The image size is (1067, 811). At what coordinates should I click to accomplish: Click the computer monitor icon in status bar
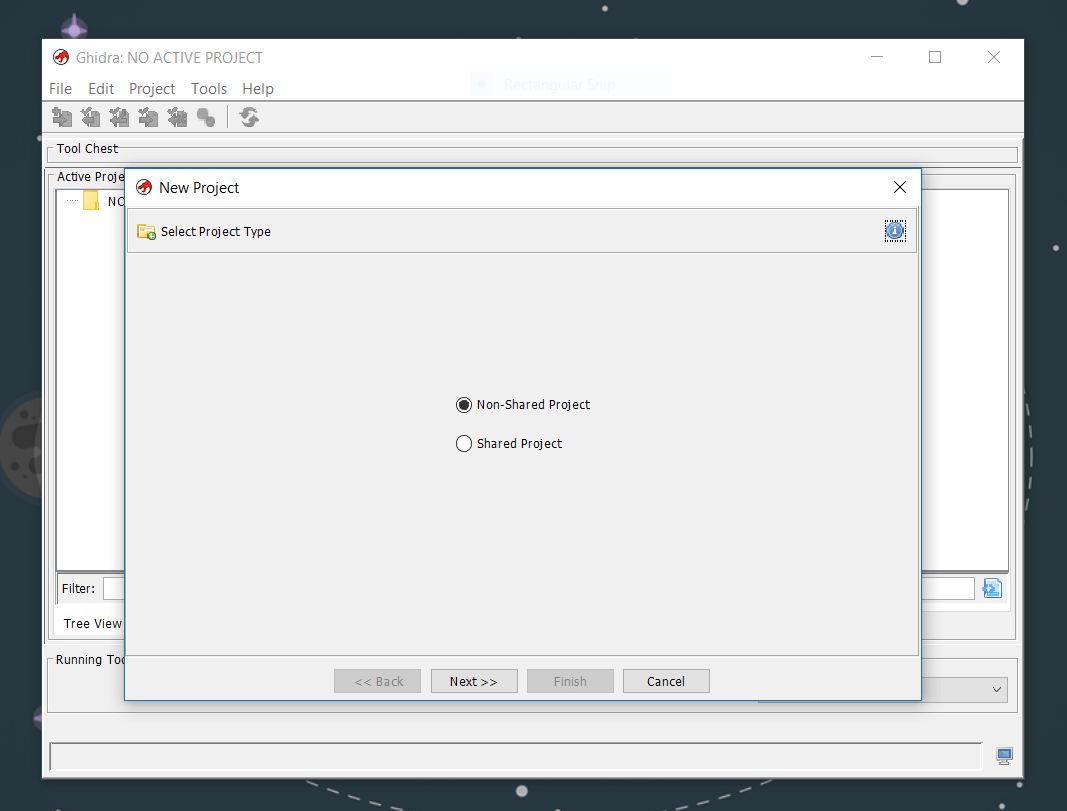[1004, 756]
